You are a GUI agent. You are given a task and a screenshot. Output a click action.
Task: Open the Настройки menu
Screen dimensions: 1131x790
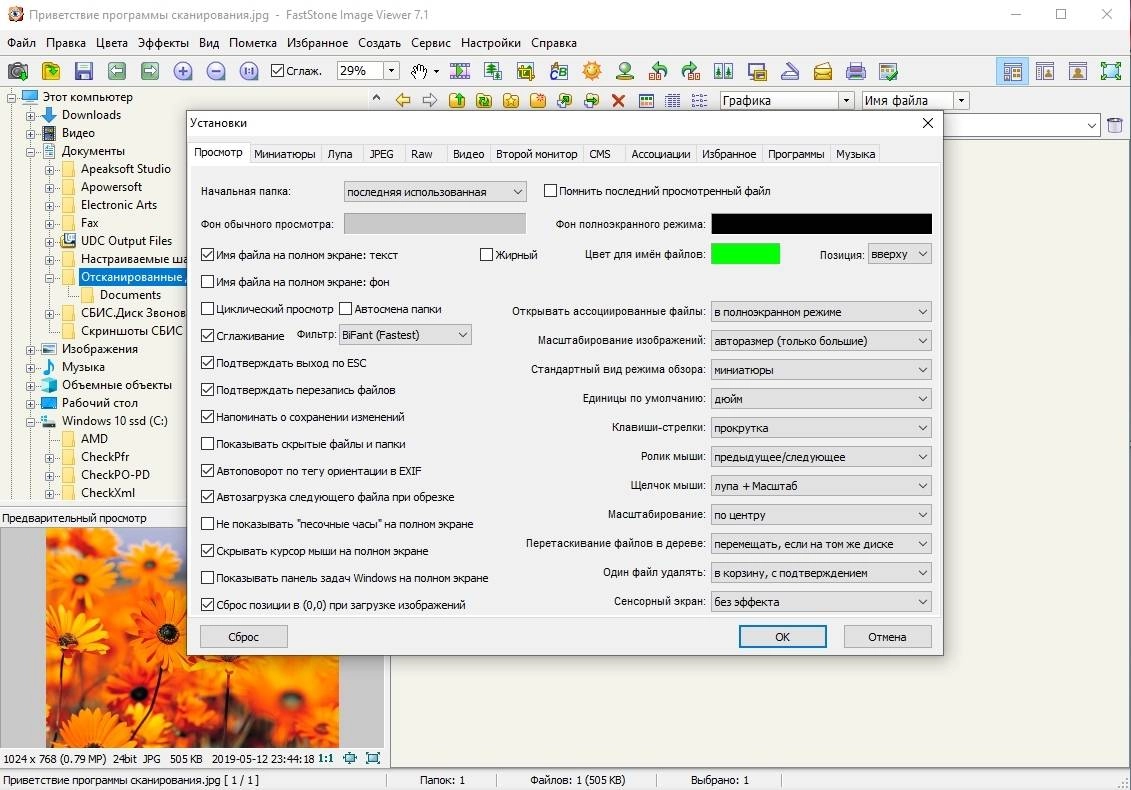[490, 43]
